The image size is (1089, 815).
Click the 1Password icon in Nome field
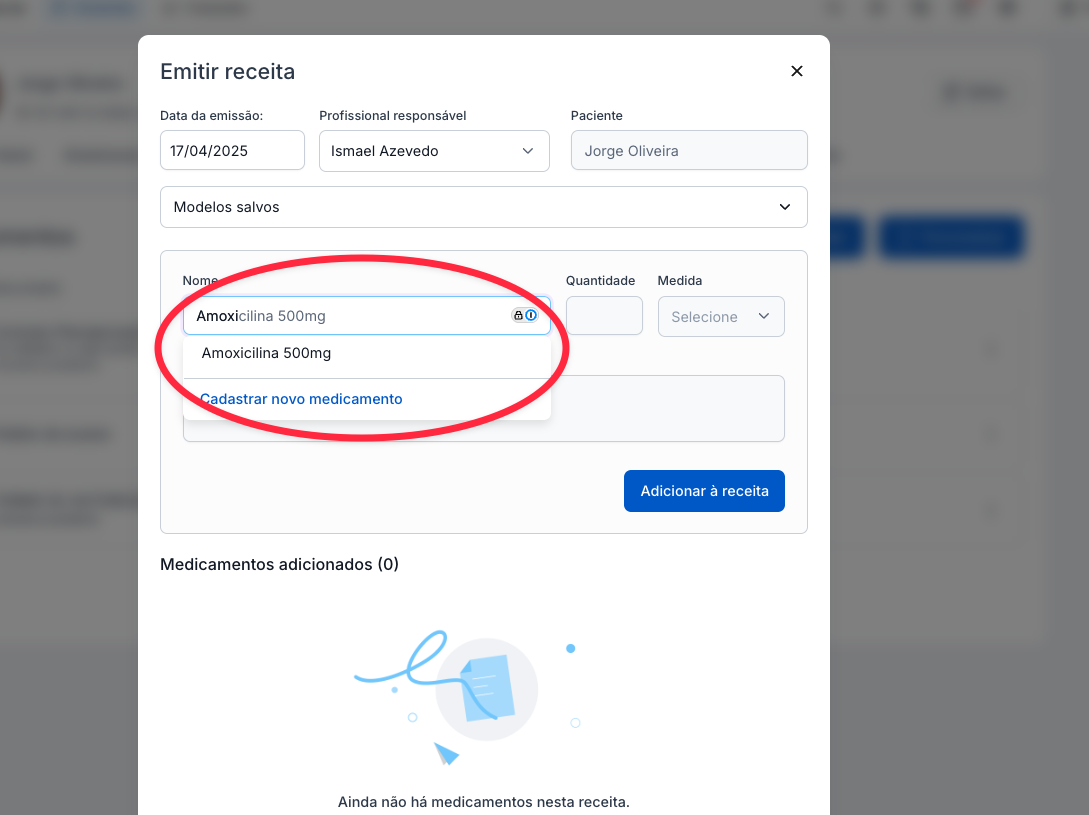[x=531, y=315]
